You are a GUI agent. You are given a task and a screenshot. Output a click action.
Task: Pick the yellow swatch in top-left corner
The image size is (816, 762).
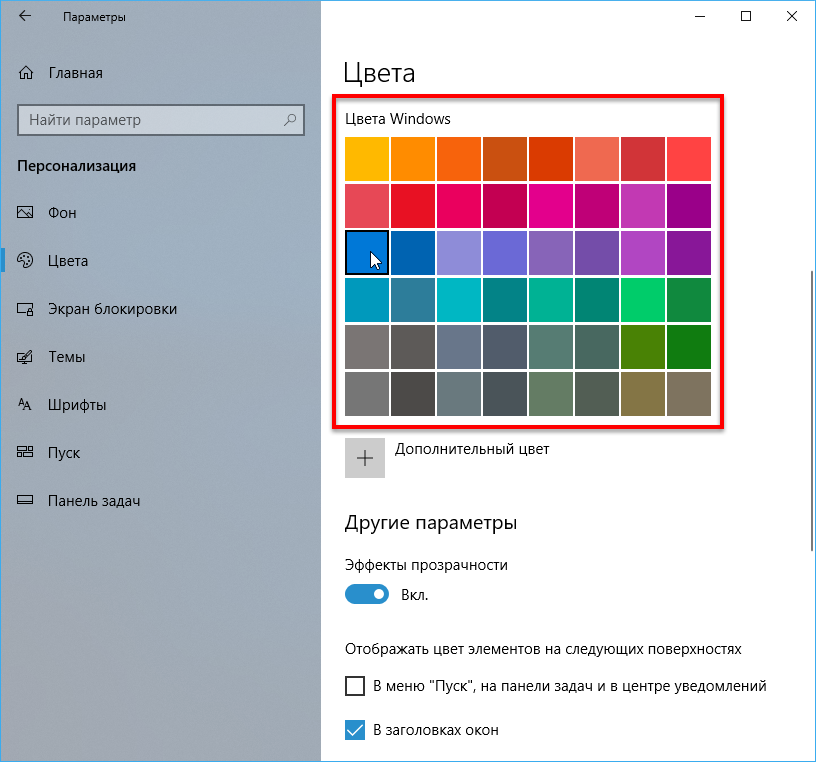366,159
